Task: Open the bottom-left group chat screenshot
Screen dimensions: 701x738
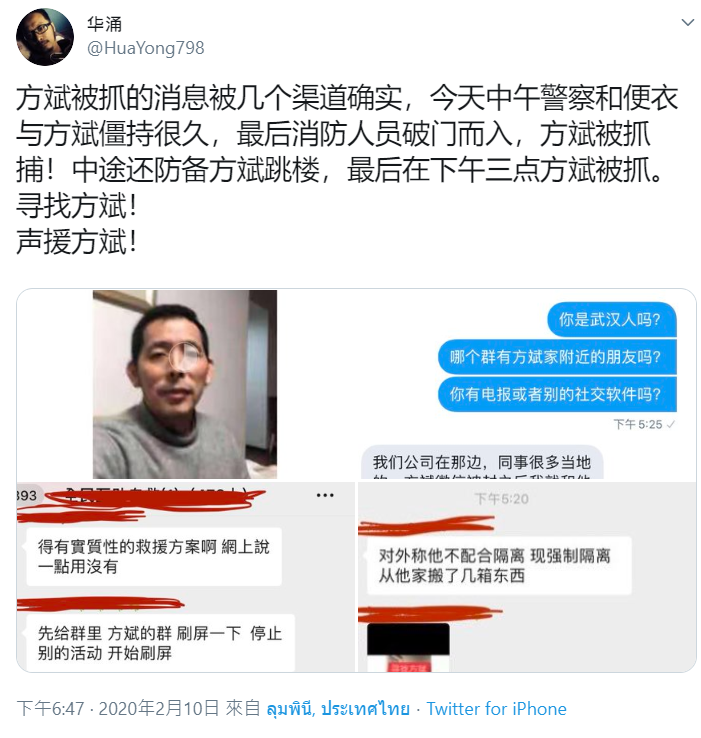Action: (x=186, y=577)
